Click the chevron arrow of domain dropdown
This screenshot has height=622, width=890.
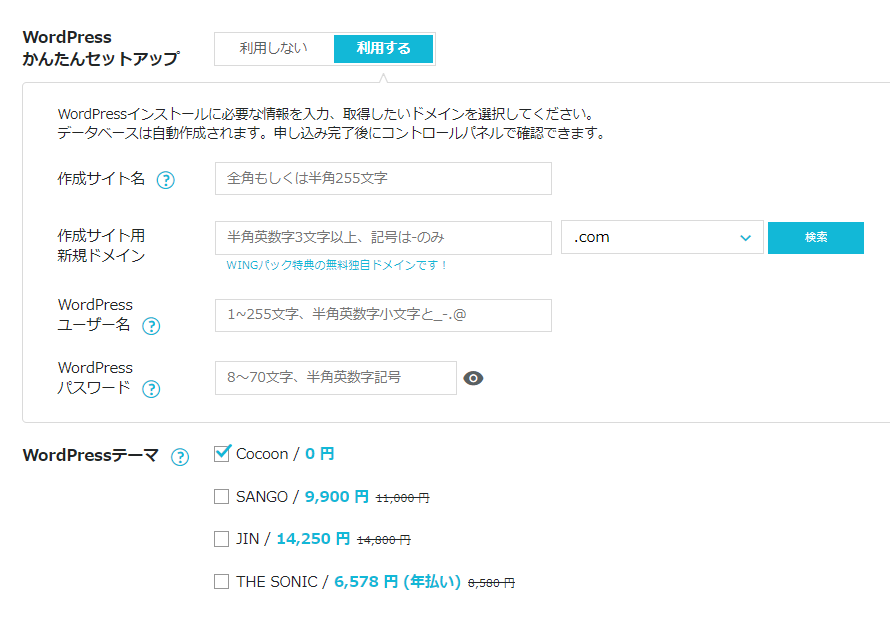coord(745,238)
